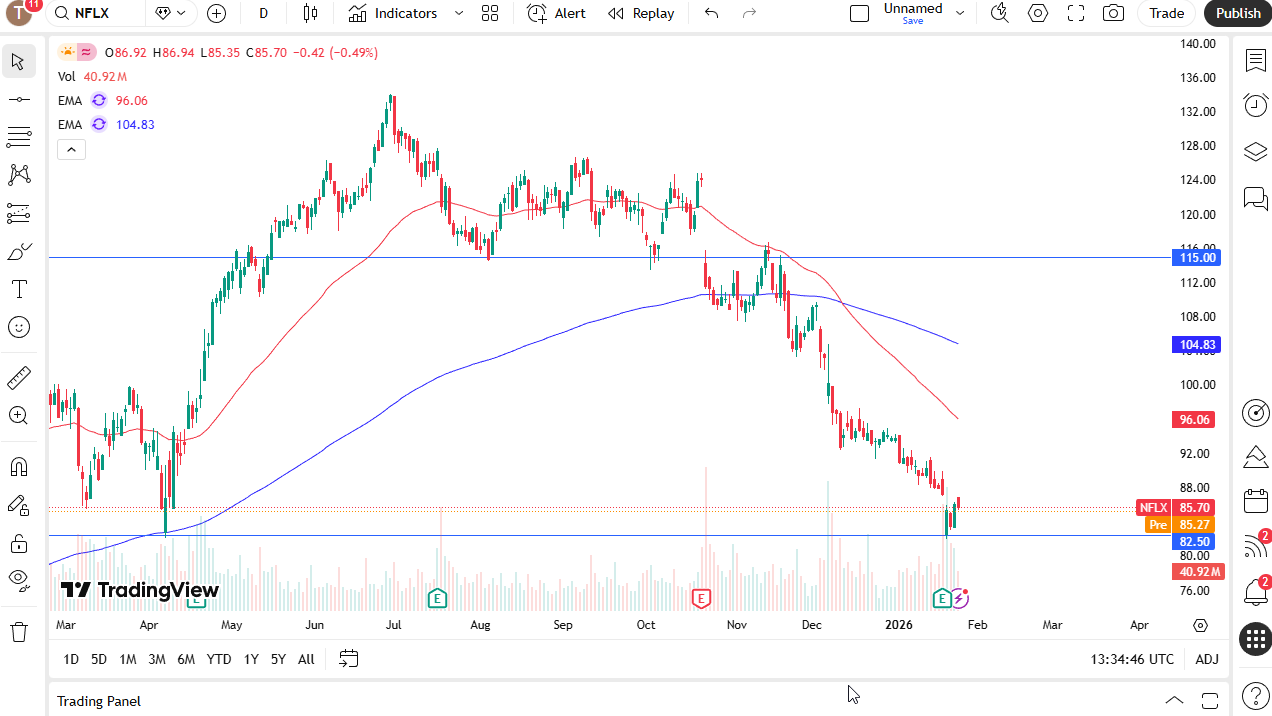Open the alerts clock panel
The height and width of the screenshot is (716, 1272).
click(x=1255, y=105)
